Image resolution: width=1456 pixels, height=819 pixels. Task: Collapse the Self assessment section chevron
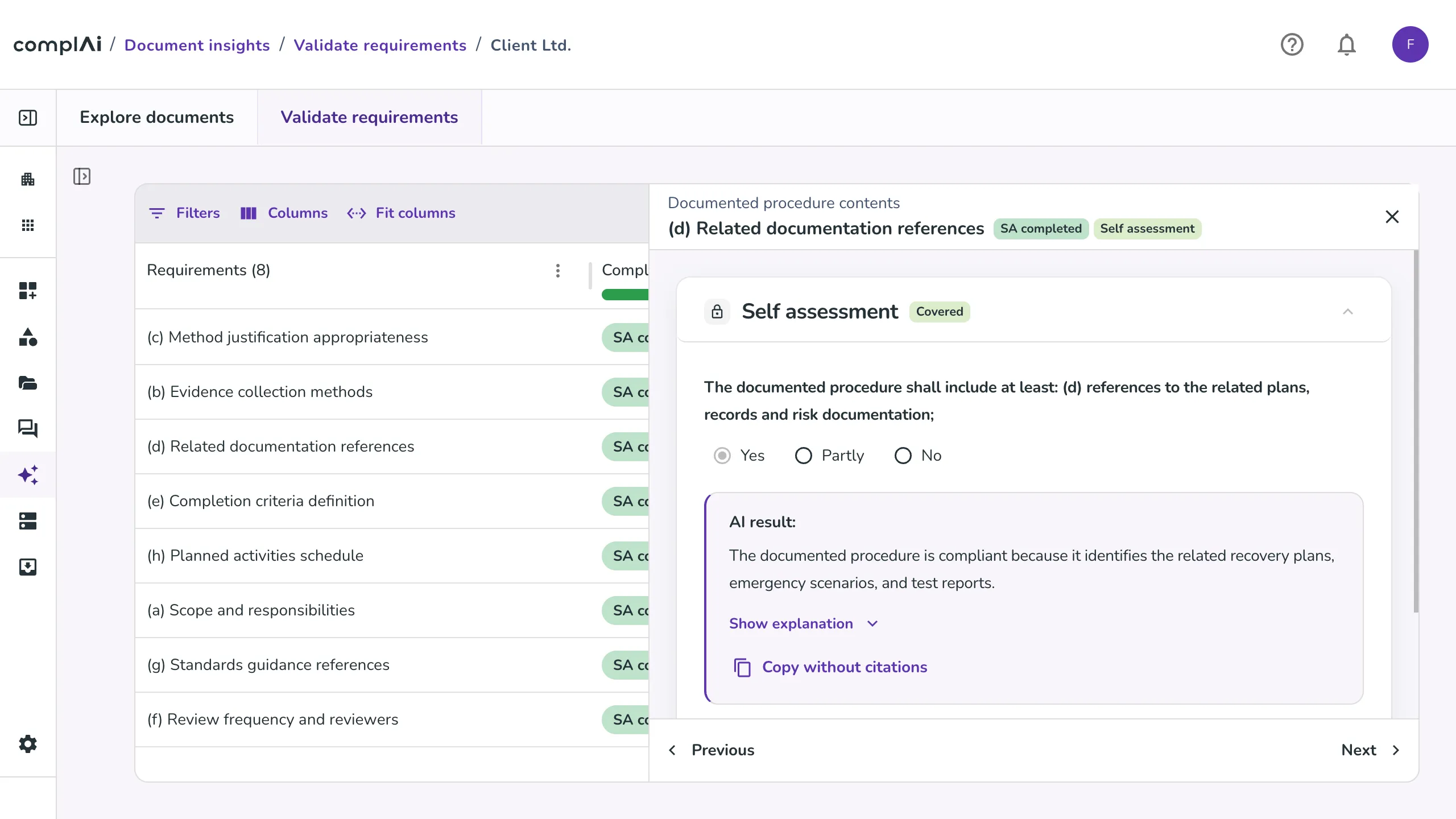(x=1348, y=312)
